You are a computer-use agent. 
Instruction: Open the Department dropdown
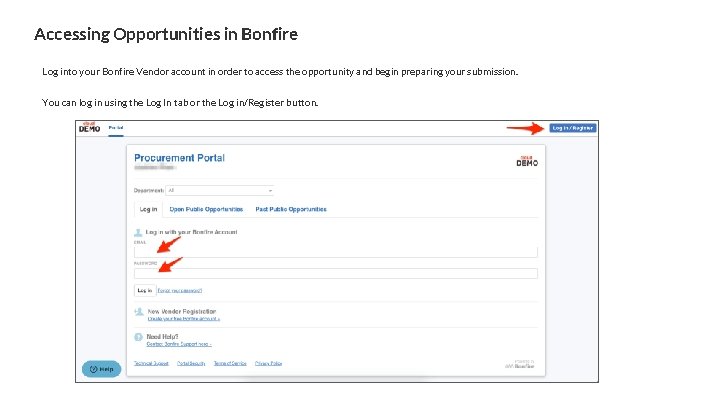(220, 190)
